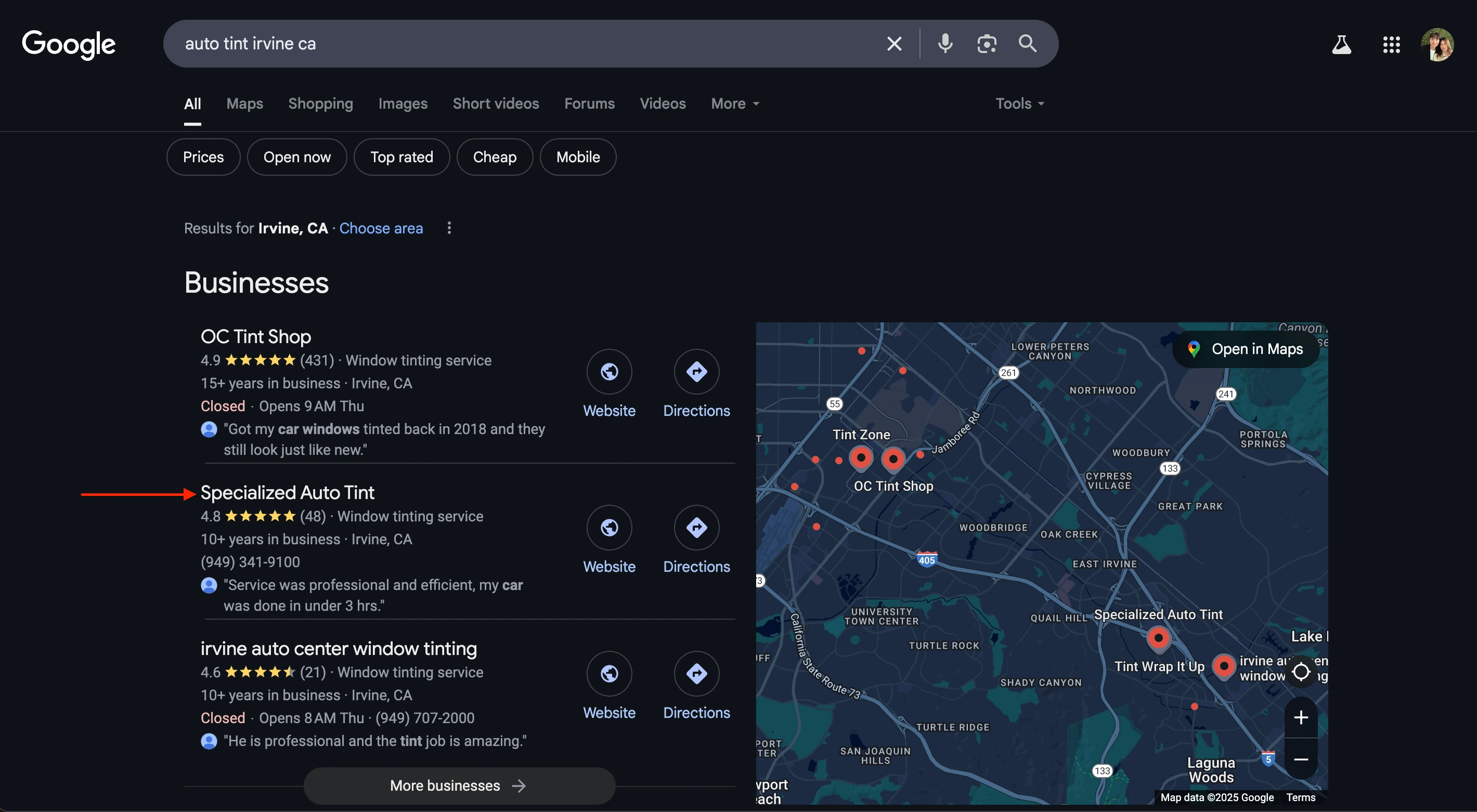This screenshot has width=1477, height=812.
Task: Select the All results tab
Action: tap(192, 104)
